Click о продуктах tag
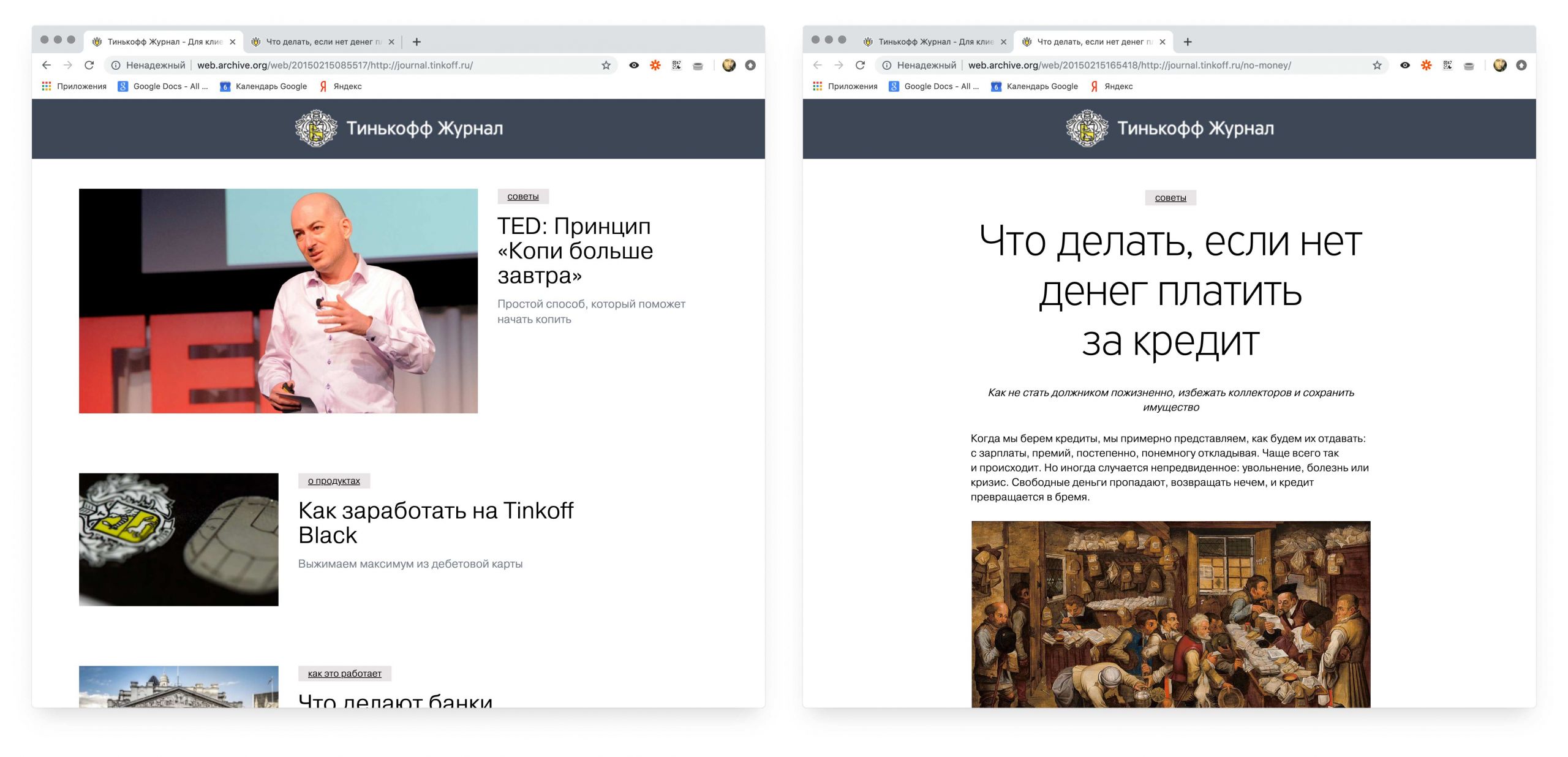The height and width of the screenshot is (757, 1568). point(334,481)
